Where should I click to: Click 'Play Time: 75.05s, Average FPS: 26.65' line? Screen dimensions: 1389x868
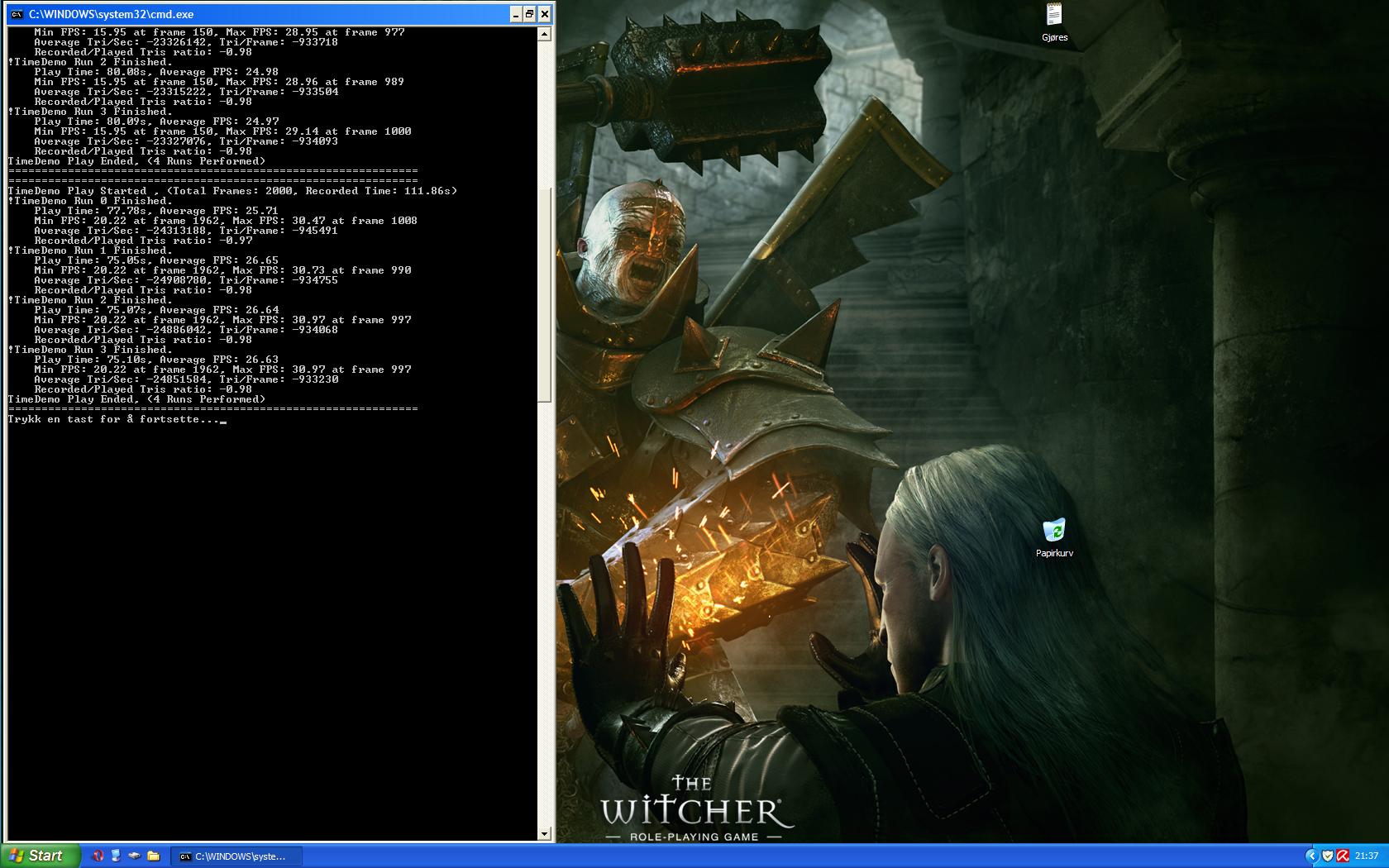pos(156,260)
